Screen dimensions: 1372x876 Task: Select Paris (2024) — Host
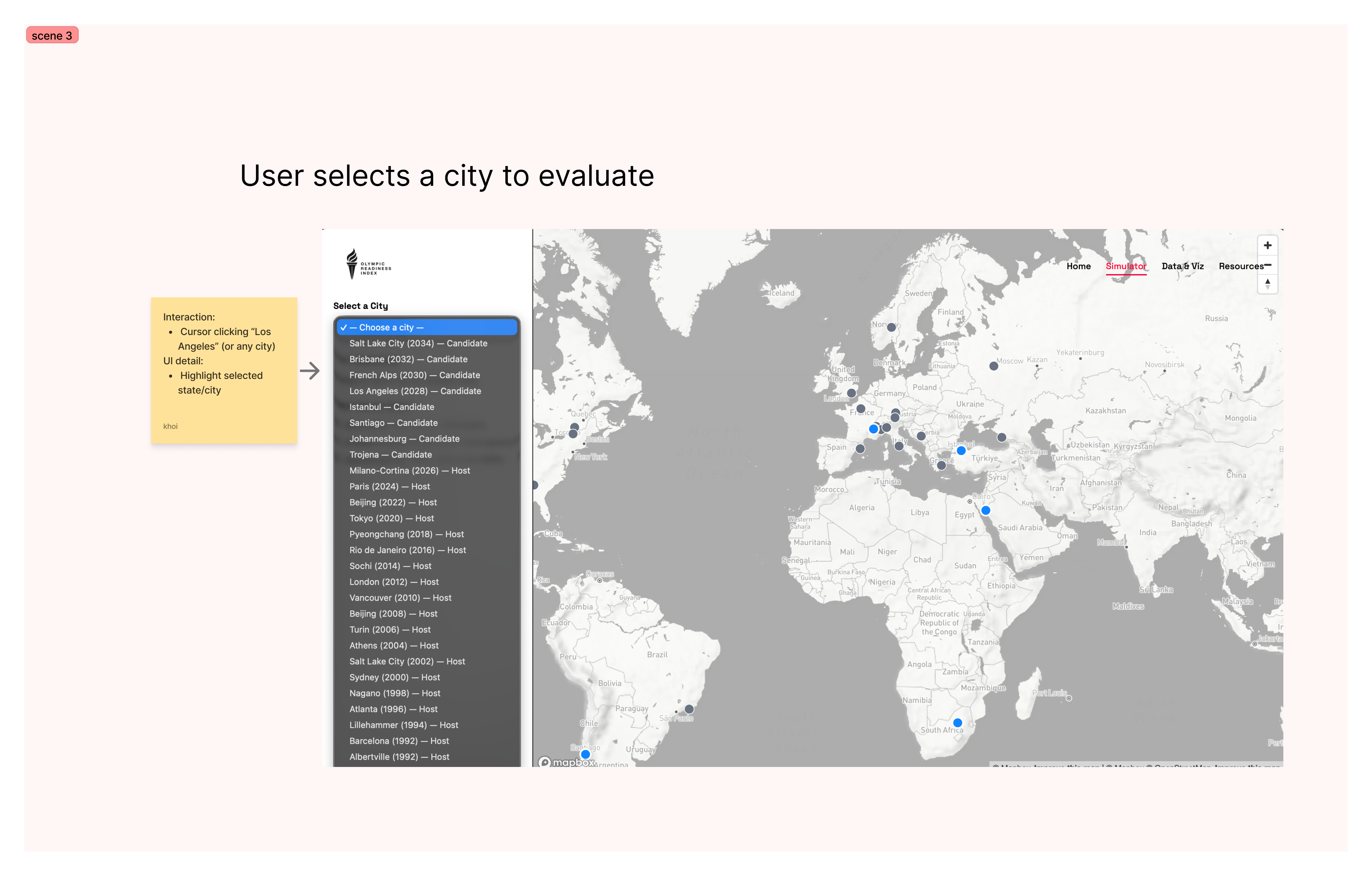pyautogui.click(x=427, y=487)
